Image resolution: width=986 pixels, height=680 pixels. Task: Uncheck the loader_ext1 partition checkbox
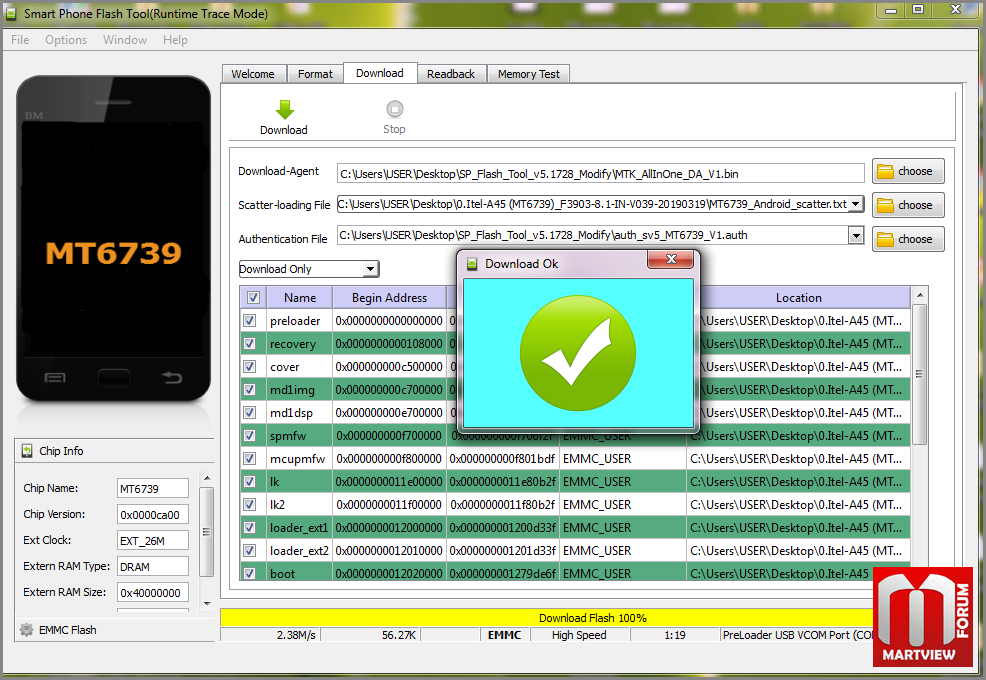click(250, 527)
